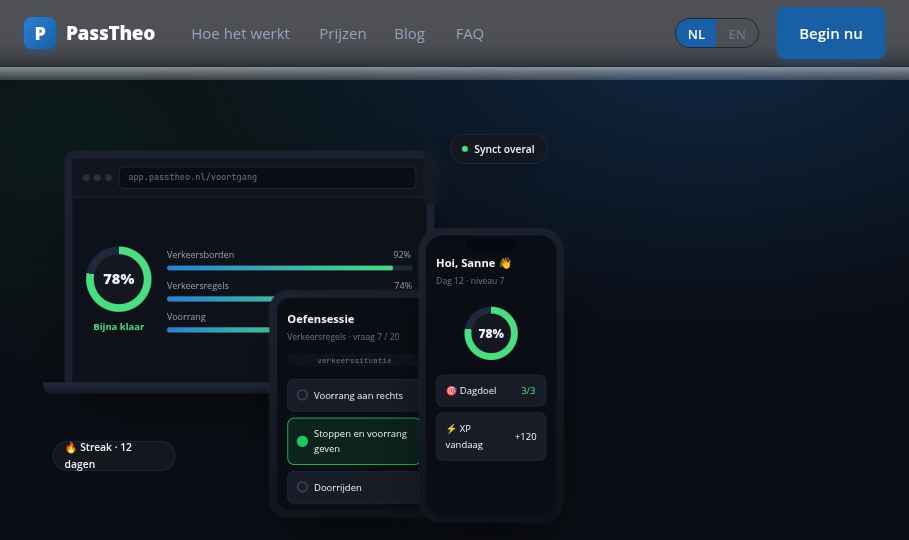Viewport: 909px width, 540px height.
Task: Click the Verkeersregels 74% value
Action: (402, 285)
